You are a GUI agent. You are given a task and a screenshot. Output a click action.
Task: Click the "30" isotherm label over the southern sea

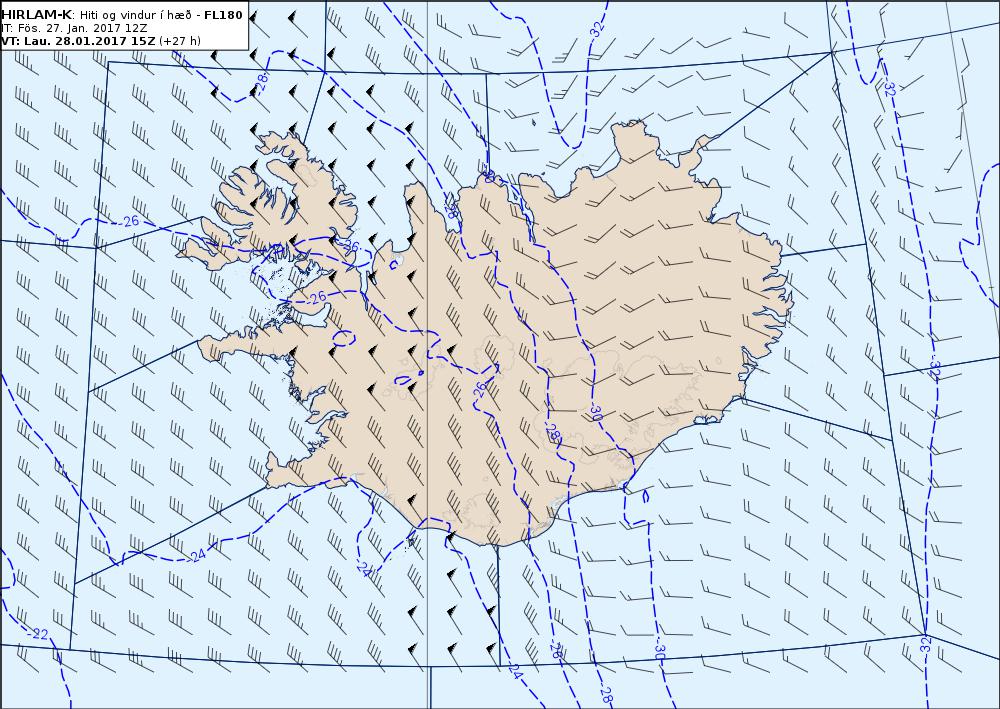[x=660, y=652]
